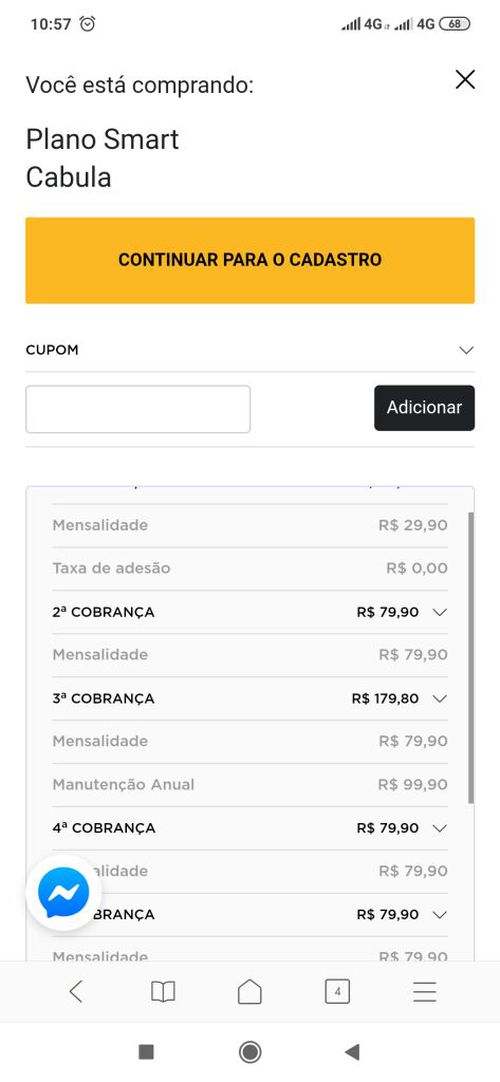This screenshot has height=1082, width=500.
Task: Tap the Android home circle button
Action: (250, 1052)
